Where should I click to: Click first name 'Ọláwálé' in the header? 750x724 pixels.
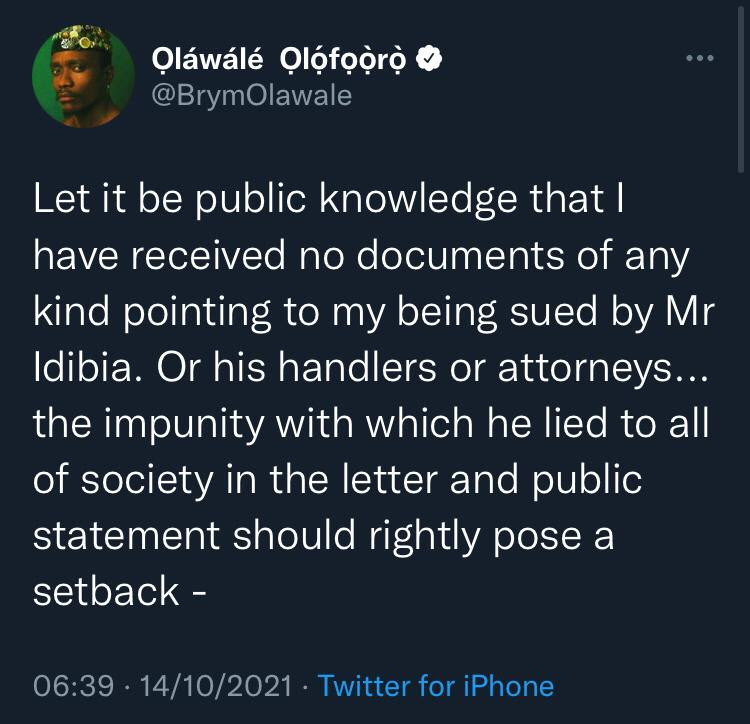click(x=207, y=59)
